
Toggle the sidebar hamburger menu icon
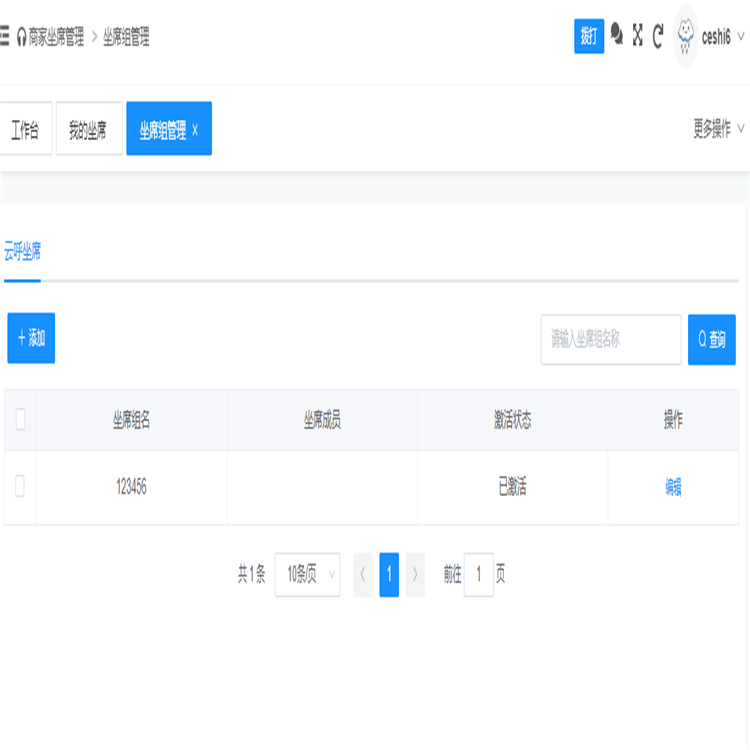(x=5, y=37)
